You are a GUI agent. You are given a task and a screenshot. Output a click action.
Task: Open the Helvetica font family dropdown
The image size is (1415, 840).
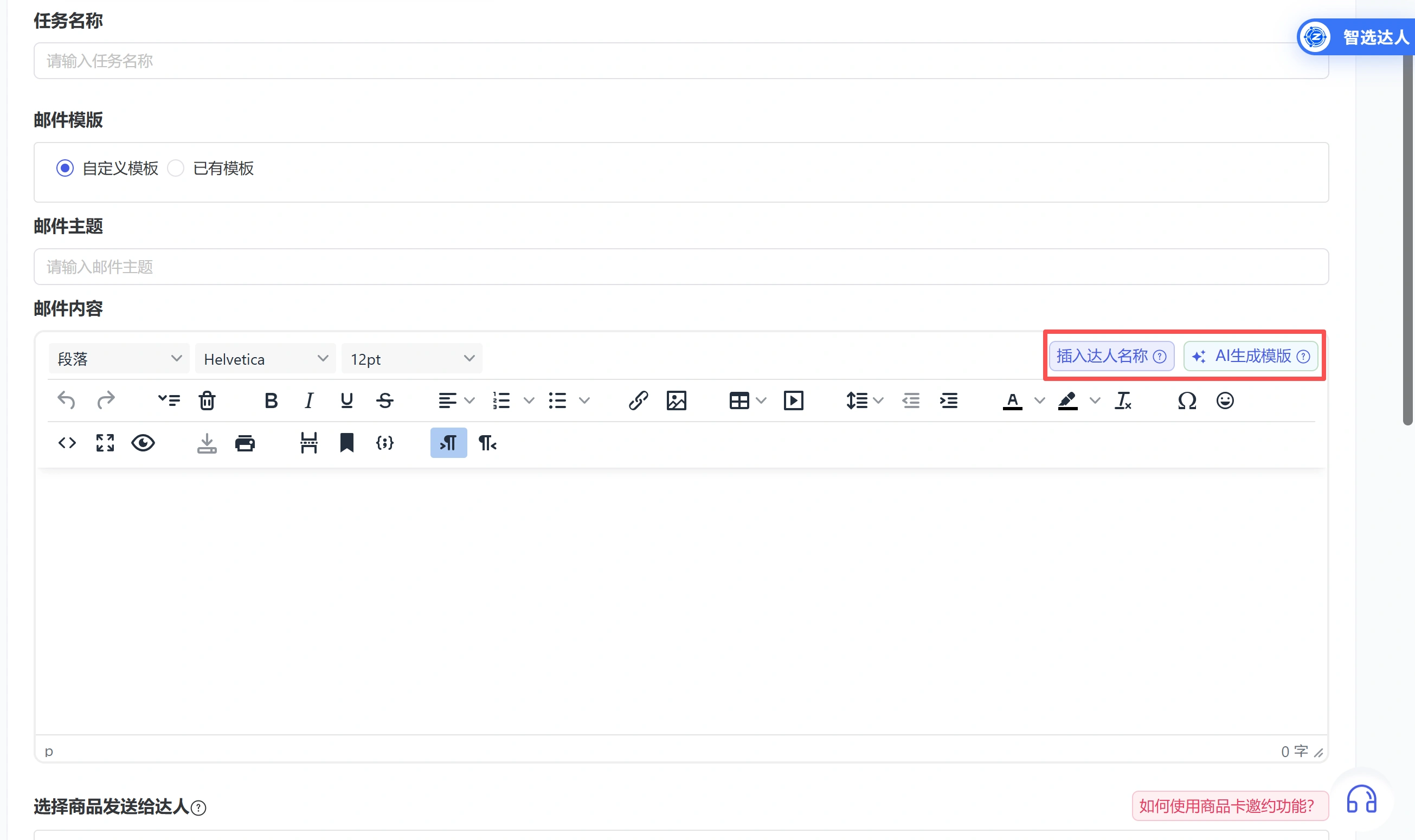(265, 359)
